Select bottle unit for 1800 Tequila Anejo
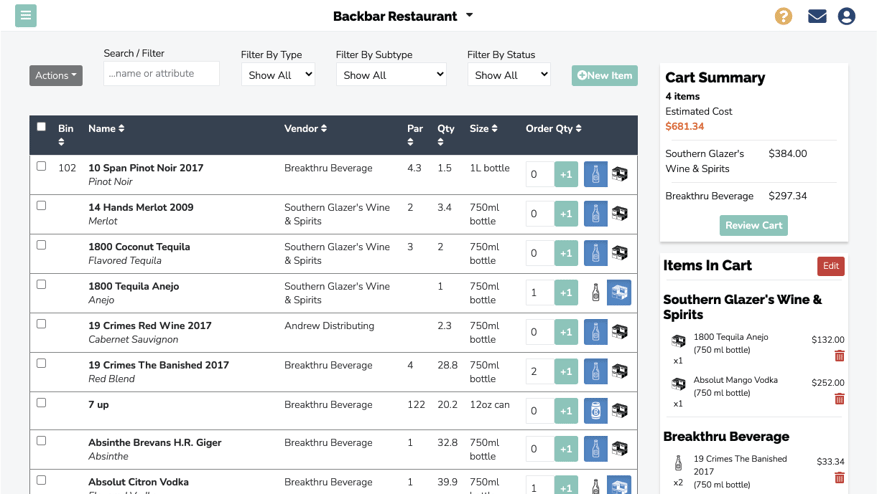 (596, 293)
